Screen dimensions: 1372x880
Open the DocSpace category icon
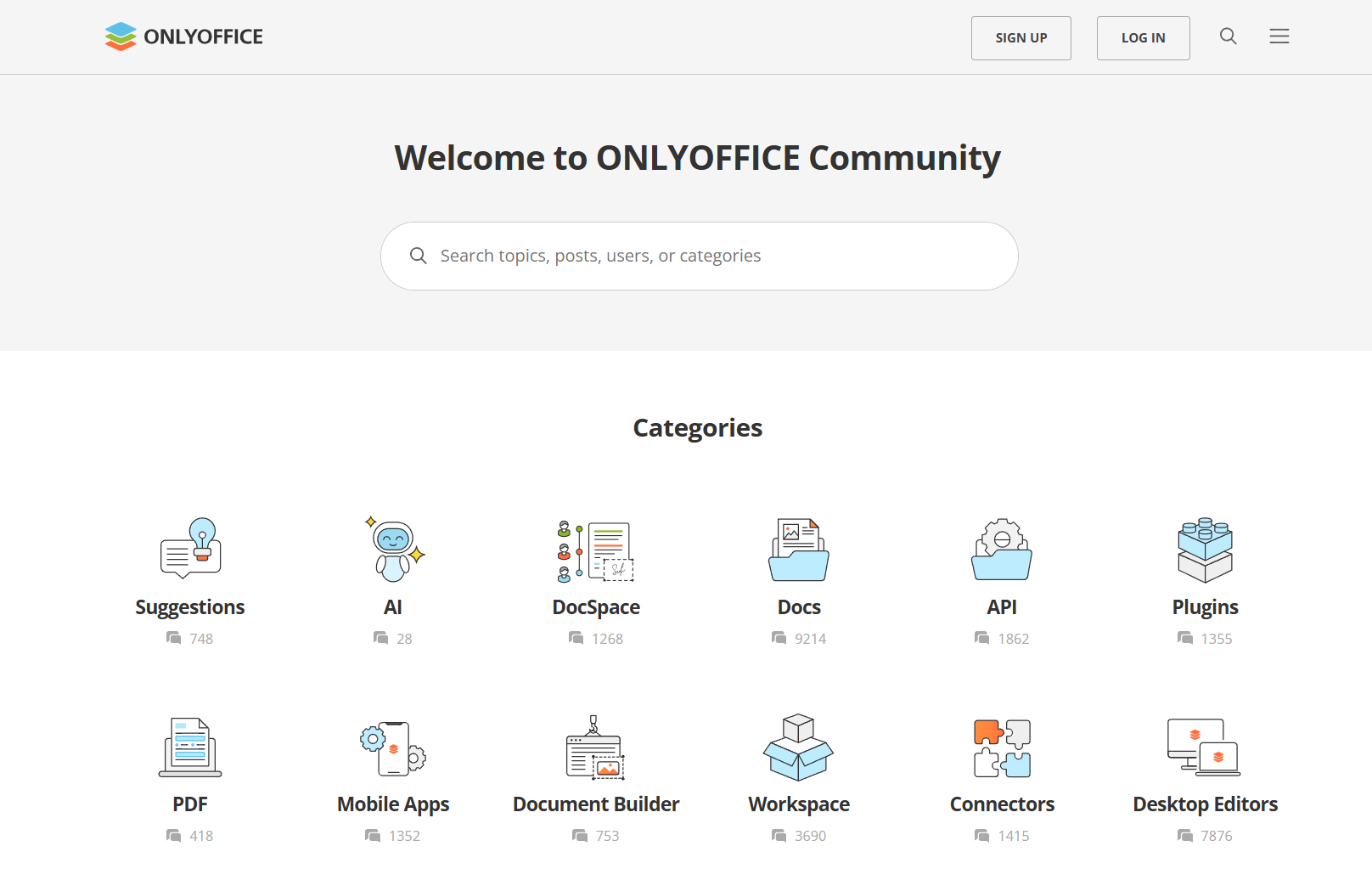coord(596,550)
